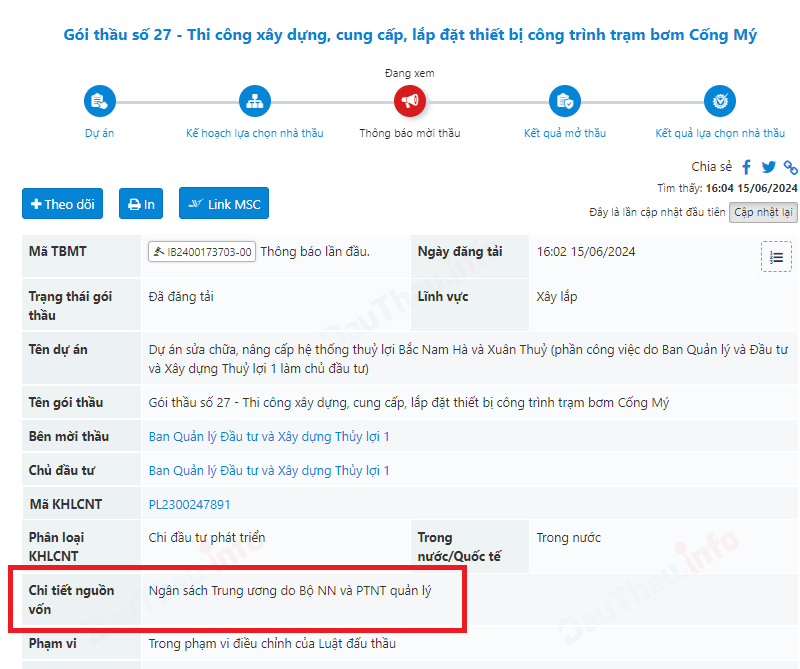Open the Dự án milestone icon
The width and height of the screenshot is (800, 669).
tap(99, 100)
